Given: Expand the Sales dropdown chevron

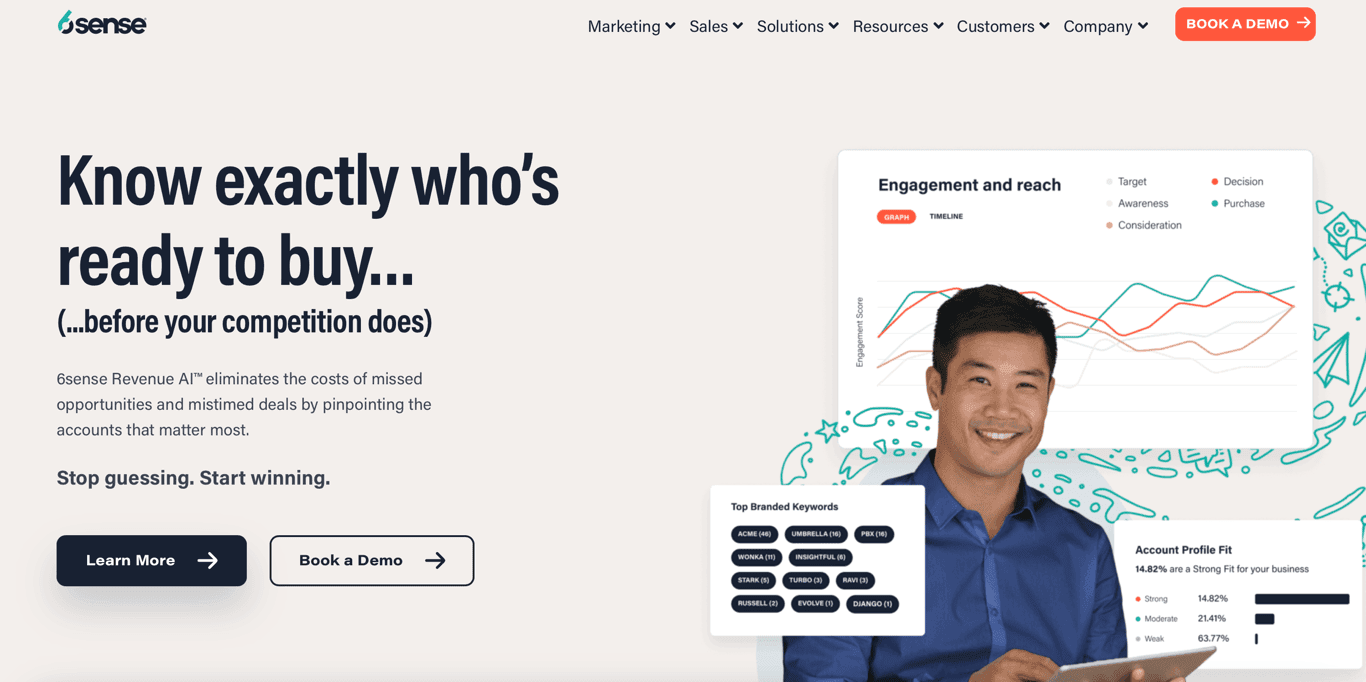Looking at the screenshot, I should 738,26.
